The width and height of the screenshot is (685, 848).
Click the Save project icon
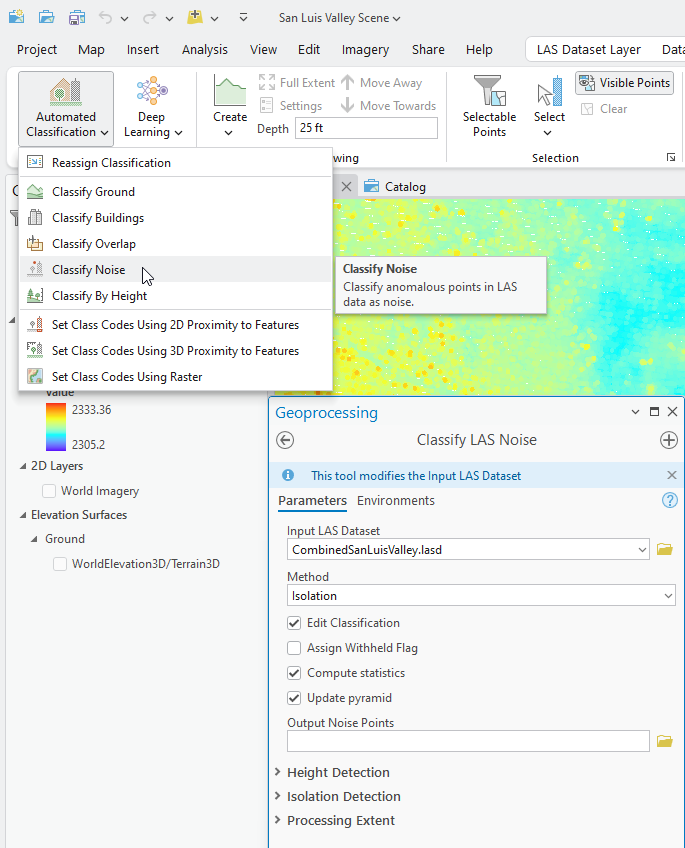pos(77,18)
